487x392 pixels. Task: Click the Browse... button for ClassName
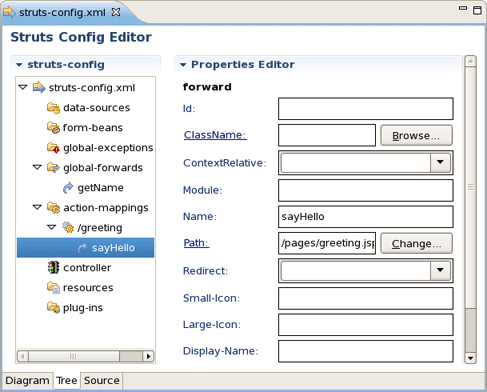pyautogui.click(x=416, y=136)
